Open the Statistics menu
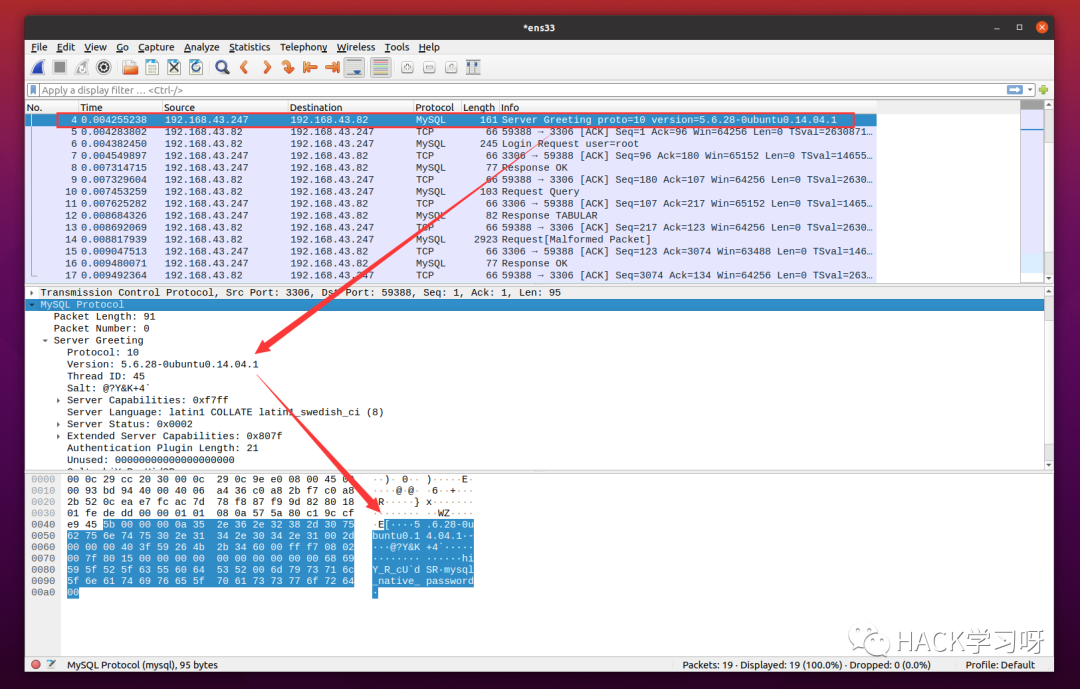The height and width of the screenshot is (689, 1080). 249,47
